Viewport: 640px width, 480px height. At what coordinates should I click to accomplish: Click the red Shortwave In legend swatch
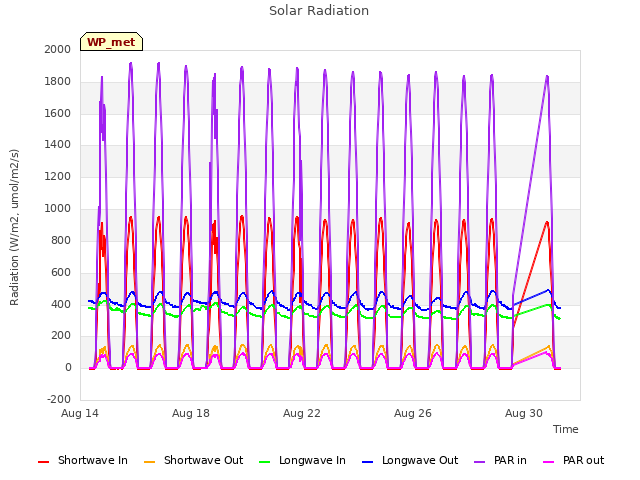click(43, 462)
